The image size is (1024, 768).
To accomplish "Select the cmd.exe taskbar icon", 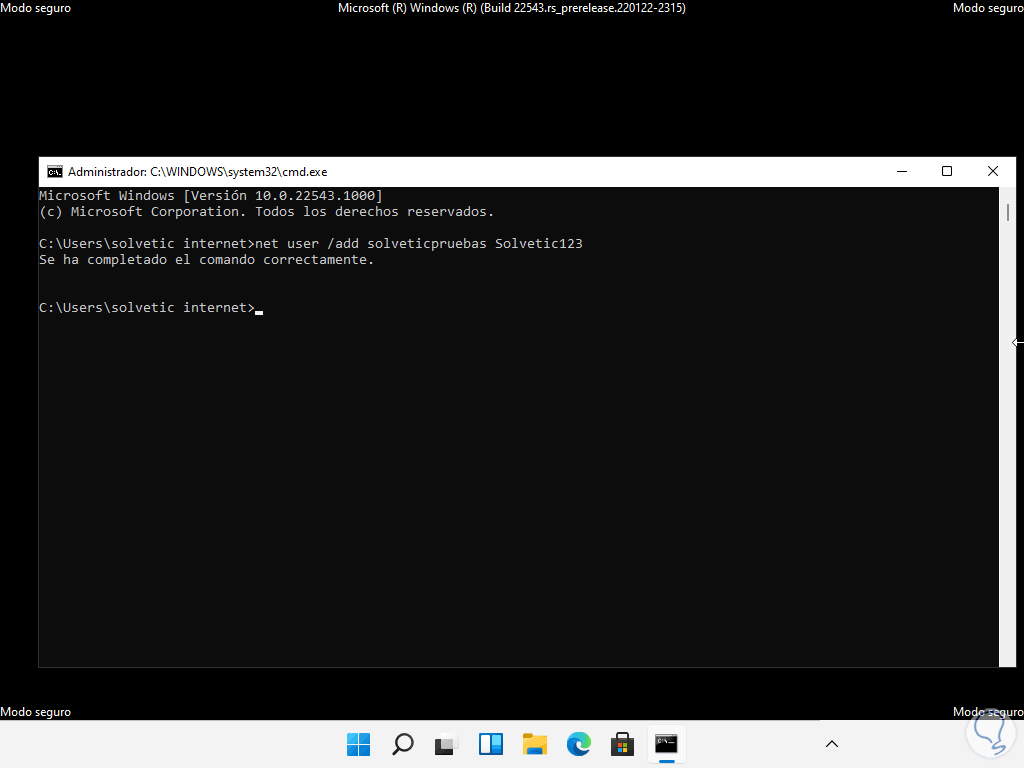I will click(666, 744).
